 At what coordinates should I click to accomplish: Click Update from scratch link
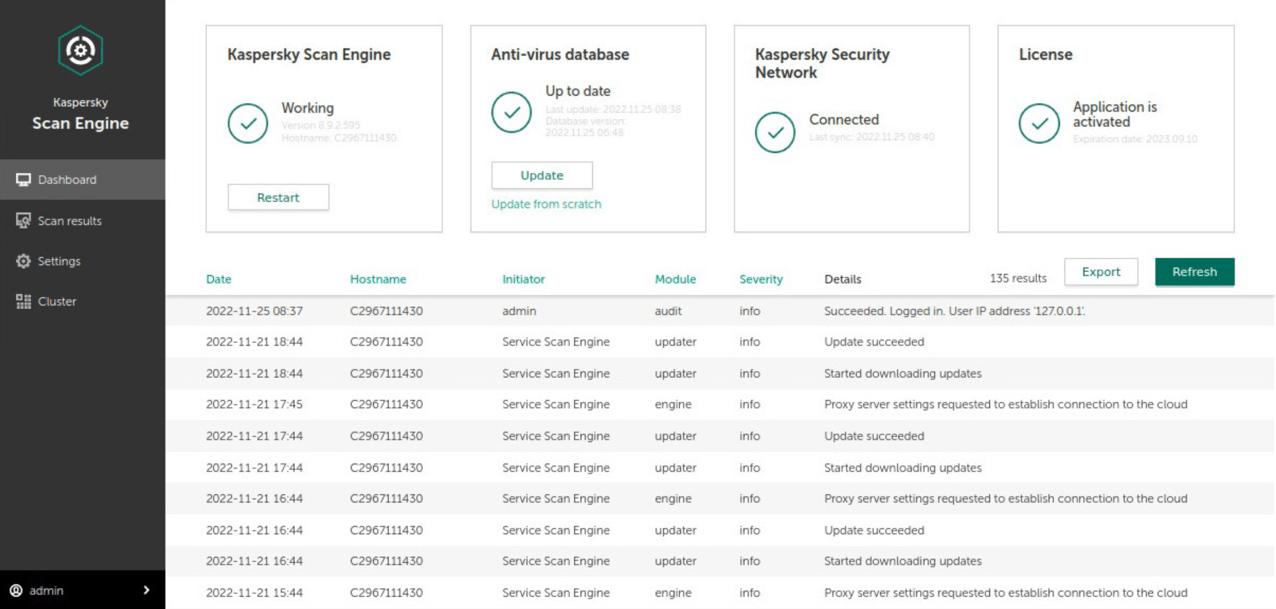[x=546, y=204]
